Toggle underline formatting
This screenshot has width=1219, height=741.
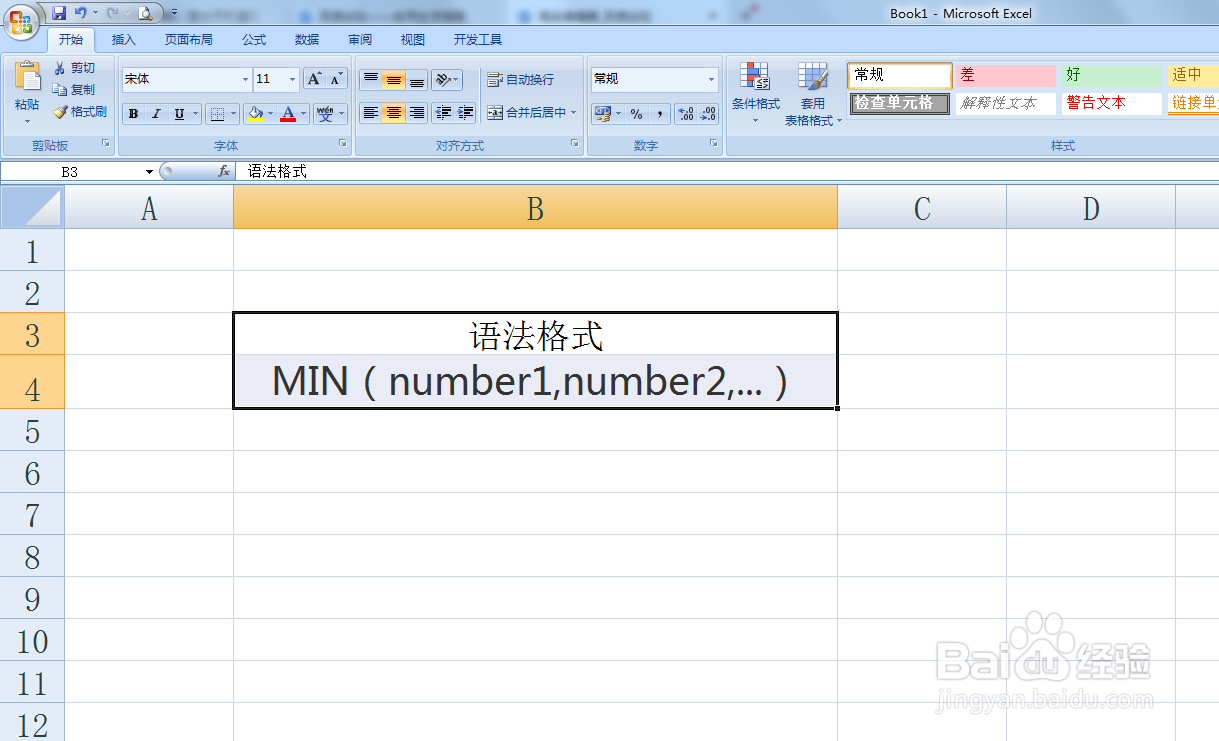click(x=179, y=114)
